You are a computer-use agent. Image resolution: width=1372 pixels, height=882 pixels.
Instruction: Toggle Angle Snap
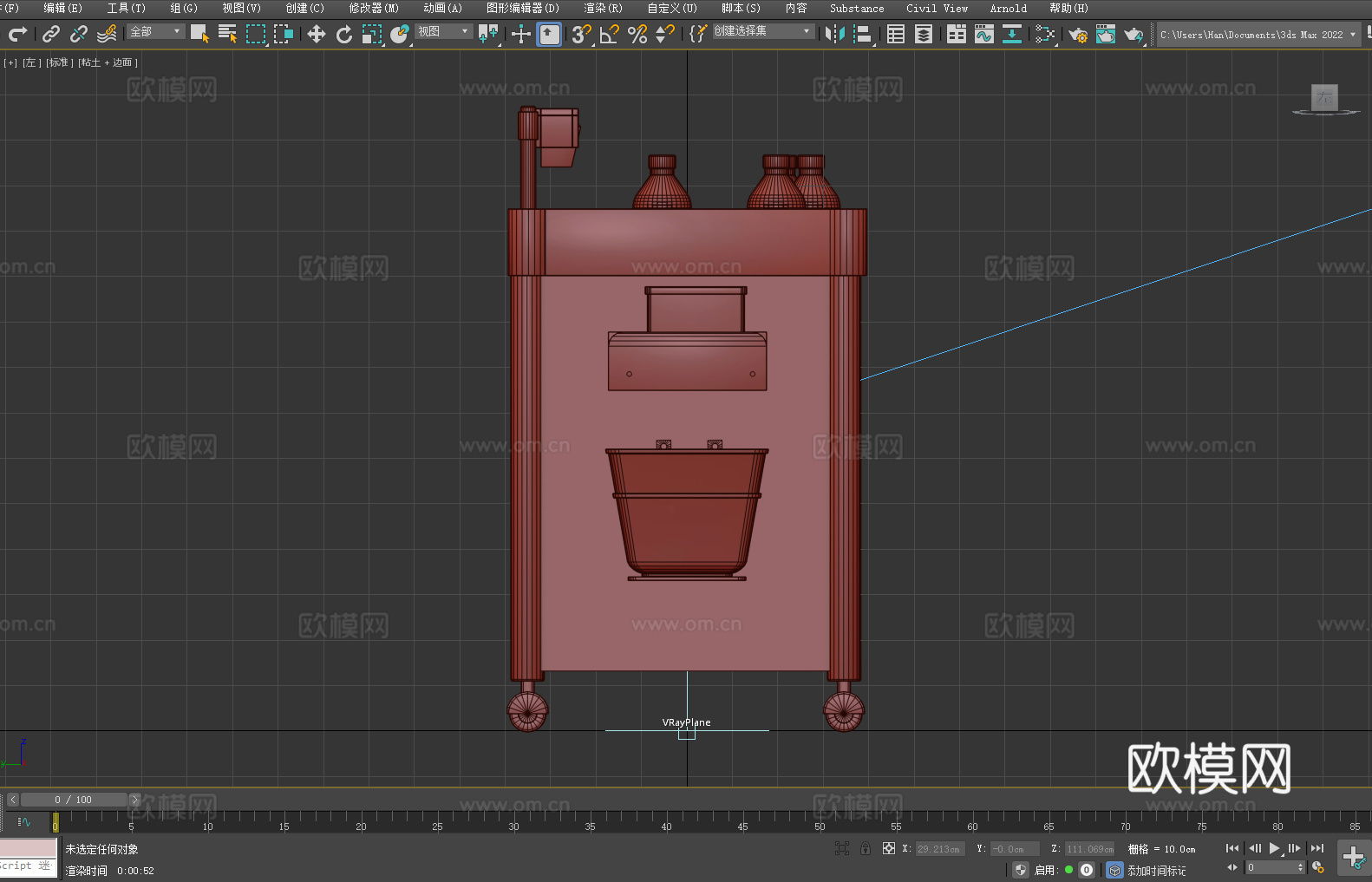(610, 34)
